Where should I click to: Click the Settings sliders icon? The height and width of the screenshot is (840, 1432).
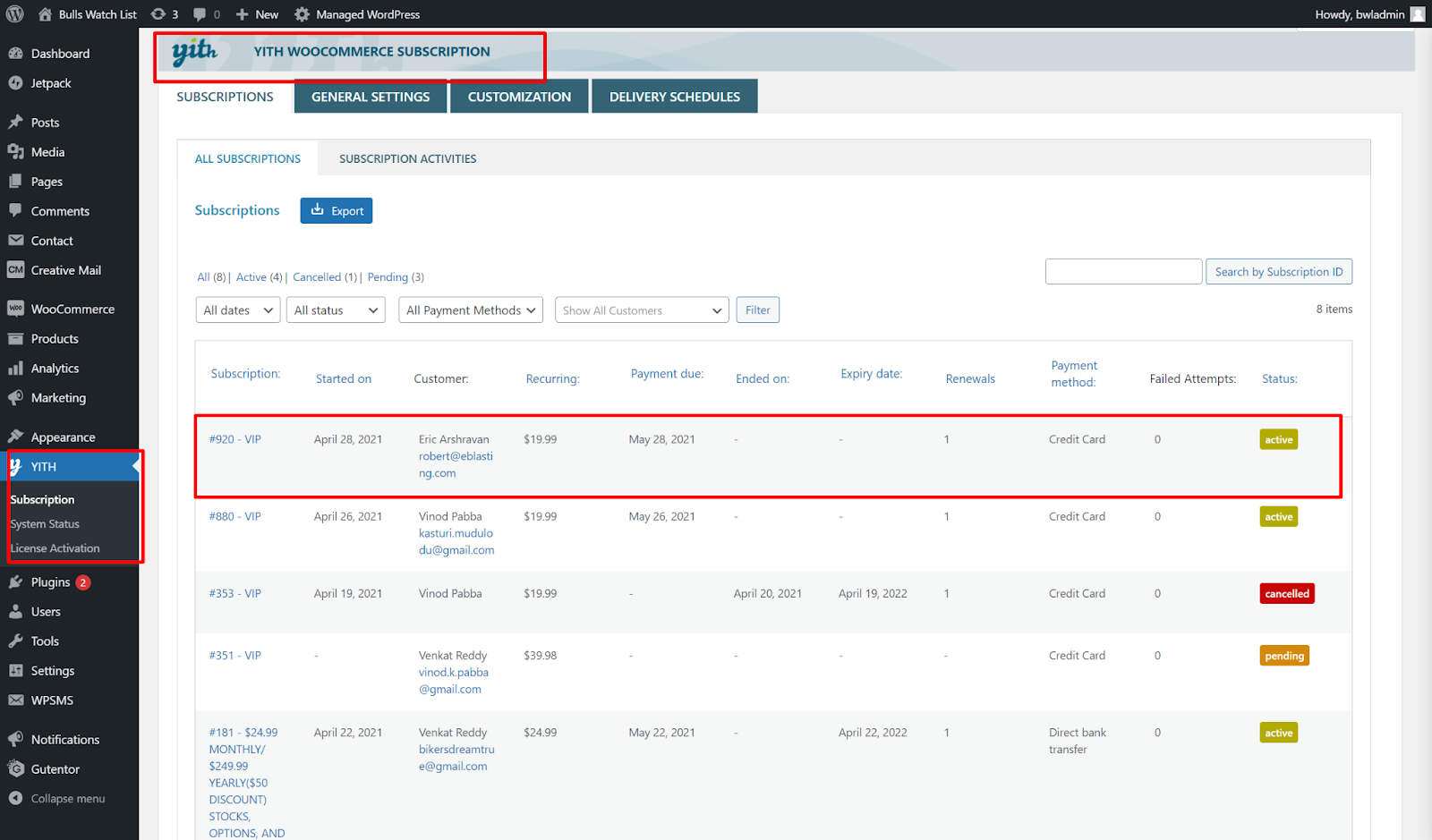tap(15, 671)
